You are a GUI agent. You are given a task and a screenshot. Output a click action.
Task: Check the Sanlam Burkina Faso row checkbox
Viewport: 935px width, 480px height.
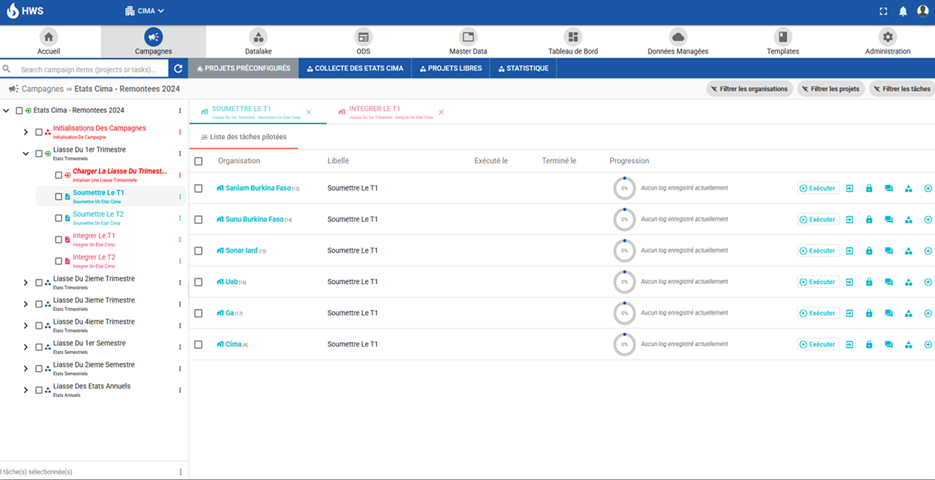[x=199, y=188]
